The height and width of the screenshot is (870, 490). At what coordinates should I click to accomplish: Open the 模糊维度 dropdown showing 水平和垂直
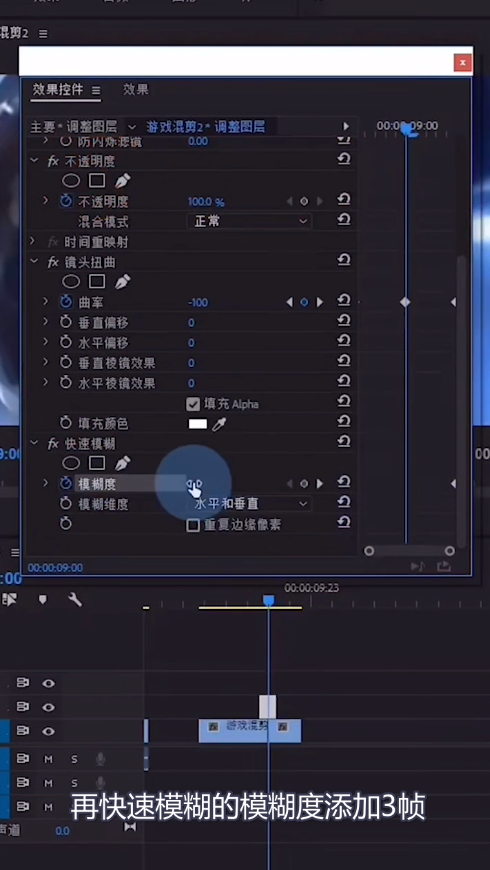pos(249,504)
